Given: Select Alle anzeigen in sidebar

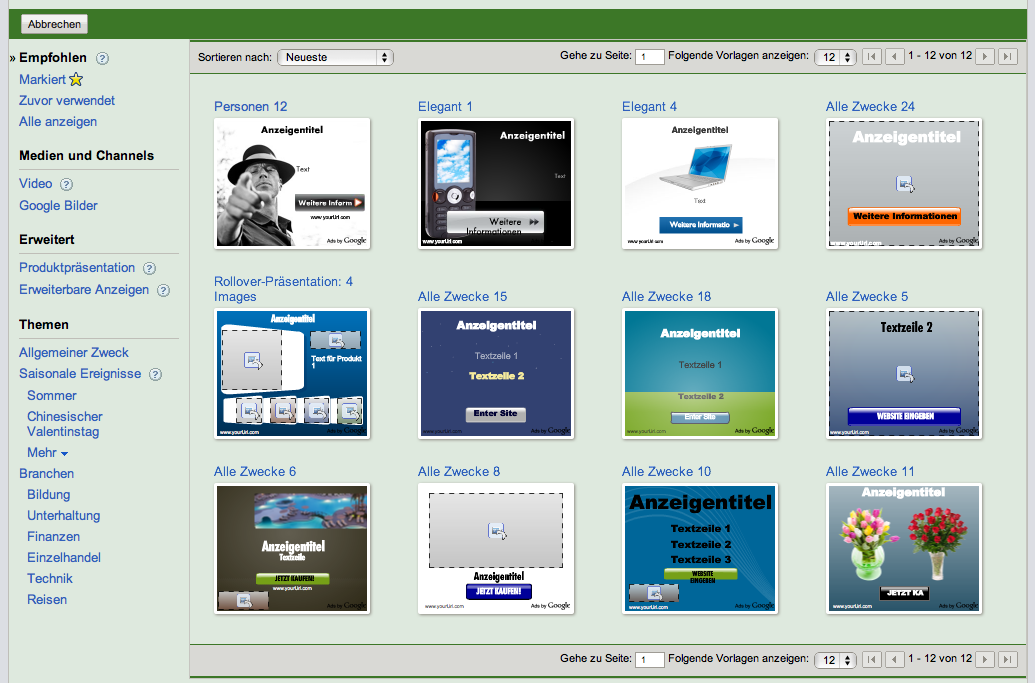Looking at the screenshot, I should (x=58, y=121).
